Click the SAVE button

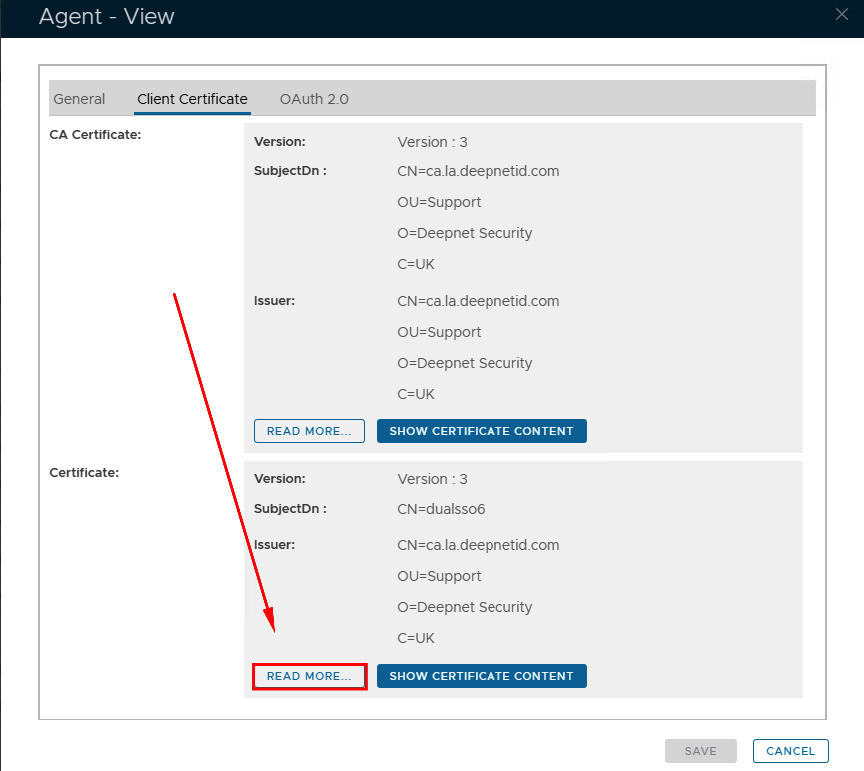700,751
